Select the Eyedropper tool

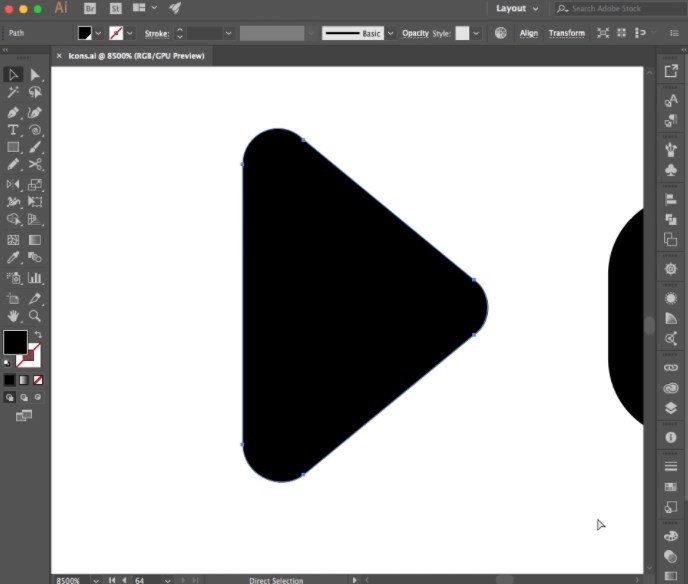coord(13,257)
